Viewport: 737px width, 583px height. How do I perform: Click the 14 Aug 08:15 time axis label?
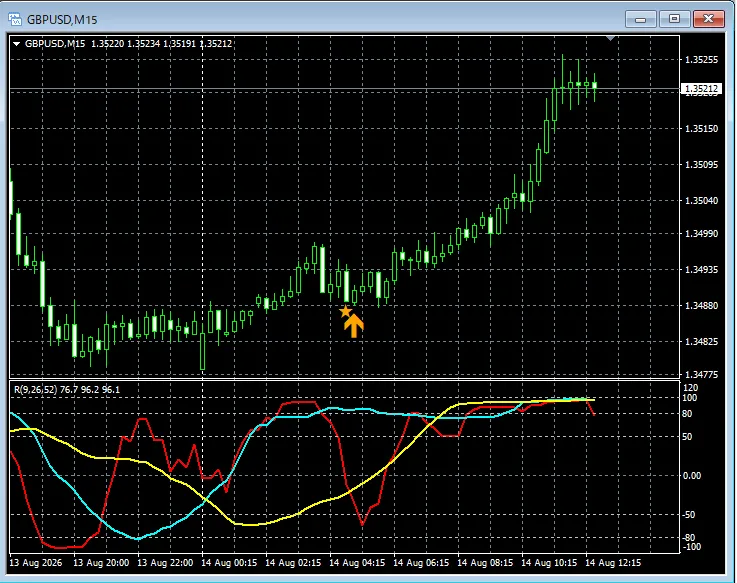coord(485,563)
